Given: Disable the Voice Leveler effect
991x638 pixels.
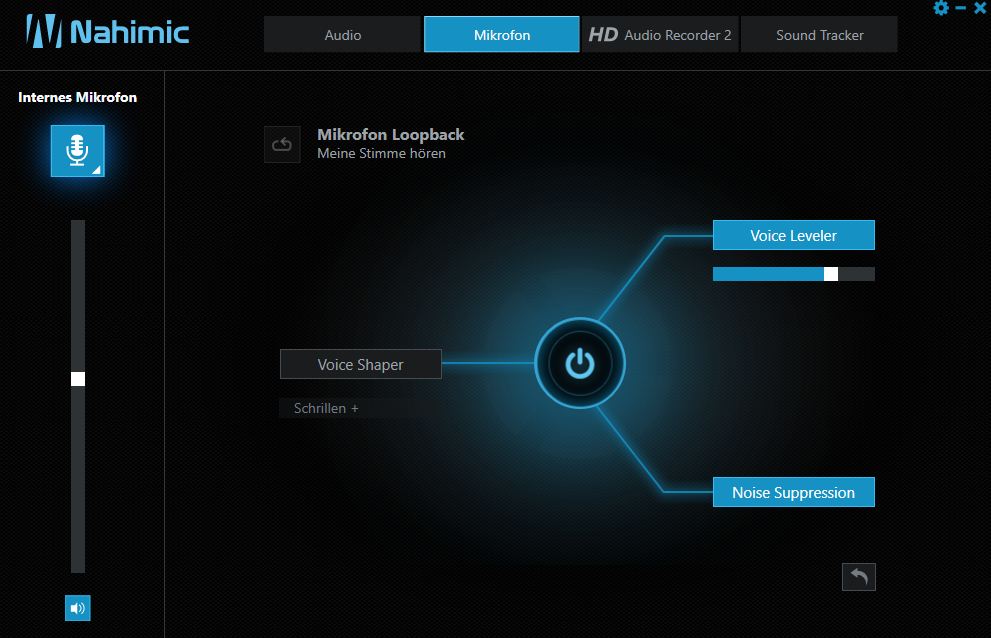Looking at the screenshot, I should point(794,235).
